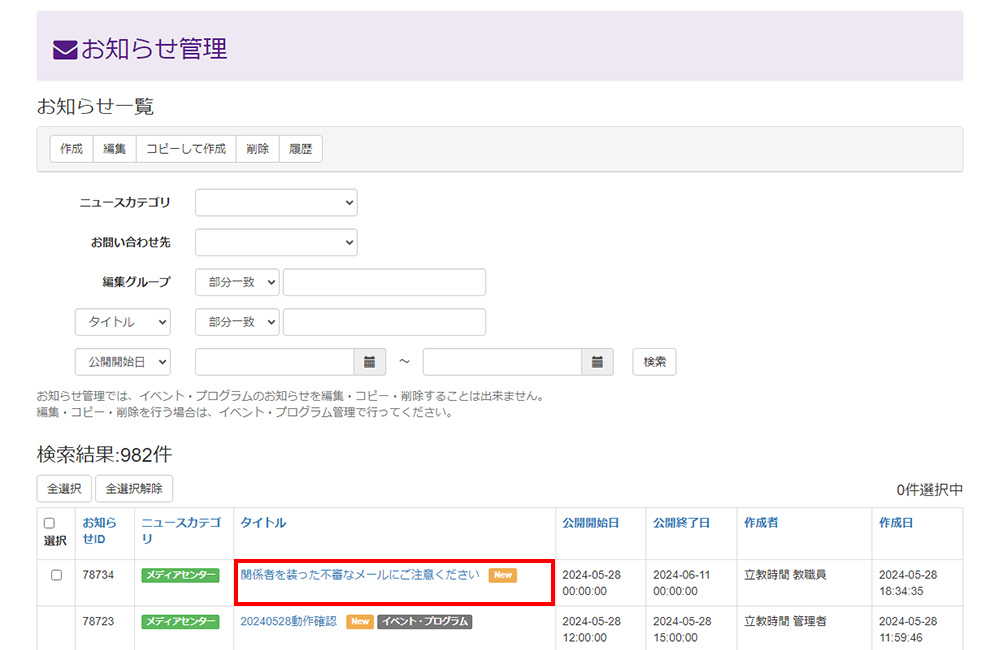Click メディアセンター badge on row 78734
The image size is (1000, 650).
click(x=180, y=575)
